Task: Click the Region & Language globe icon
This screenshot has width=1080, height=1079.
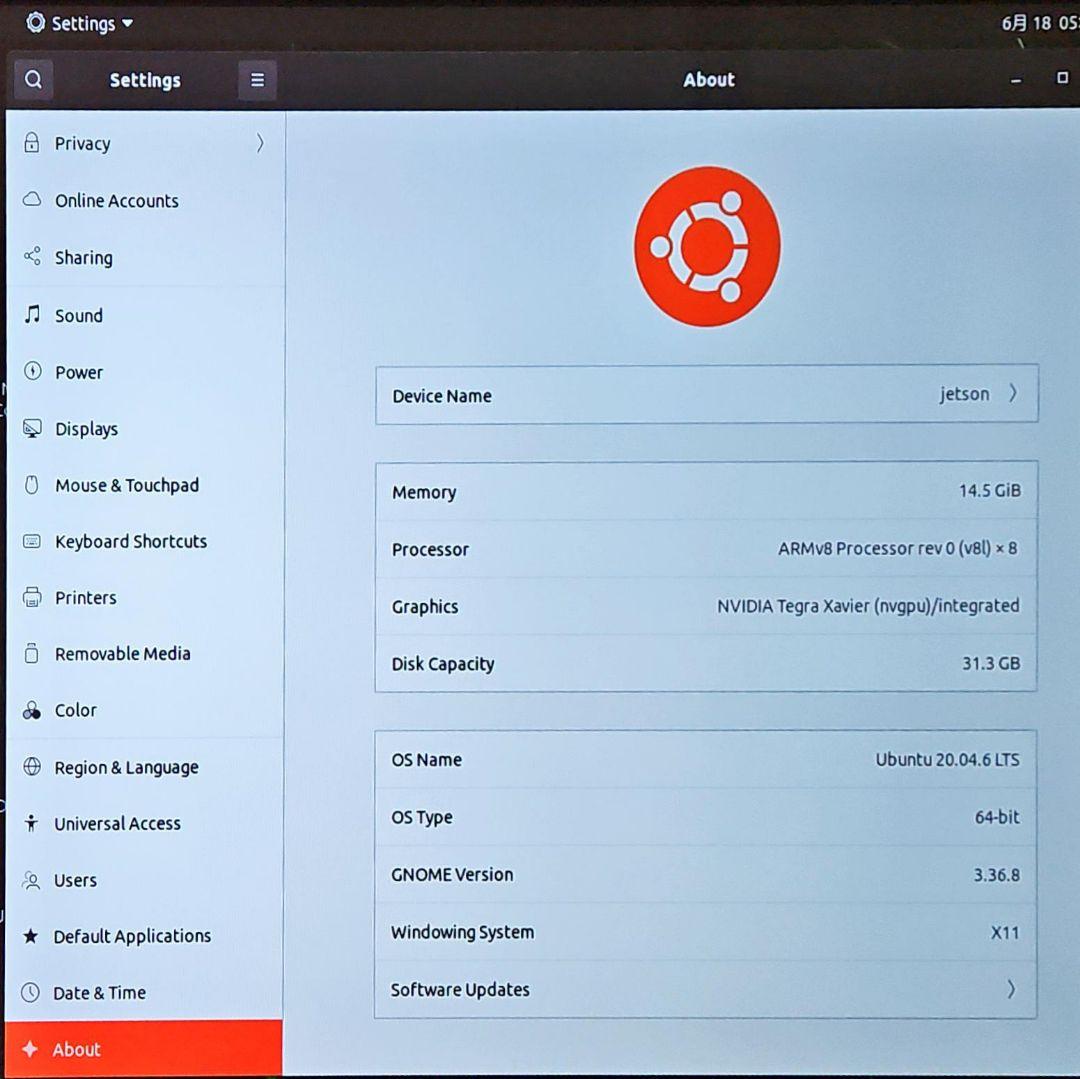Action: 32,766
